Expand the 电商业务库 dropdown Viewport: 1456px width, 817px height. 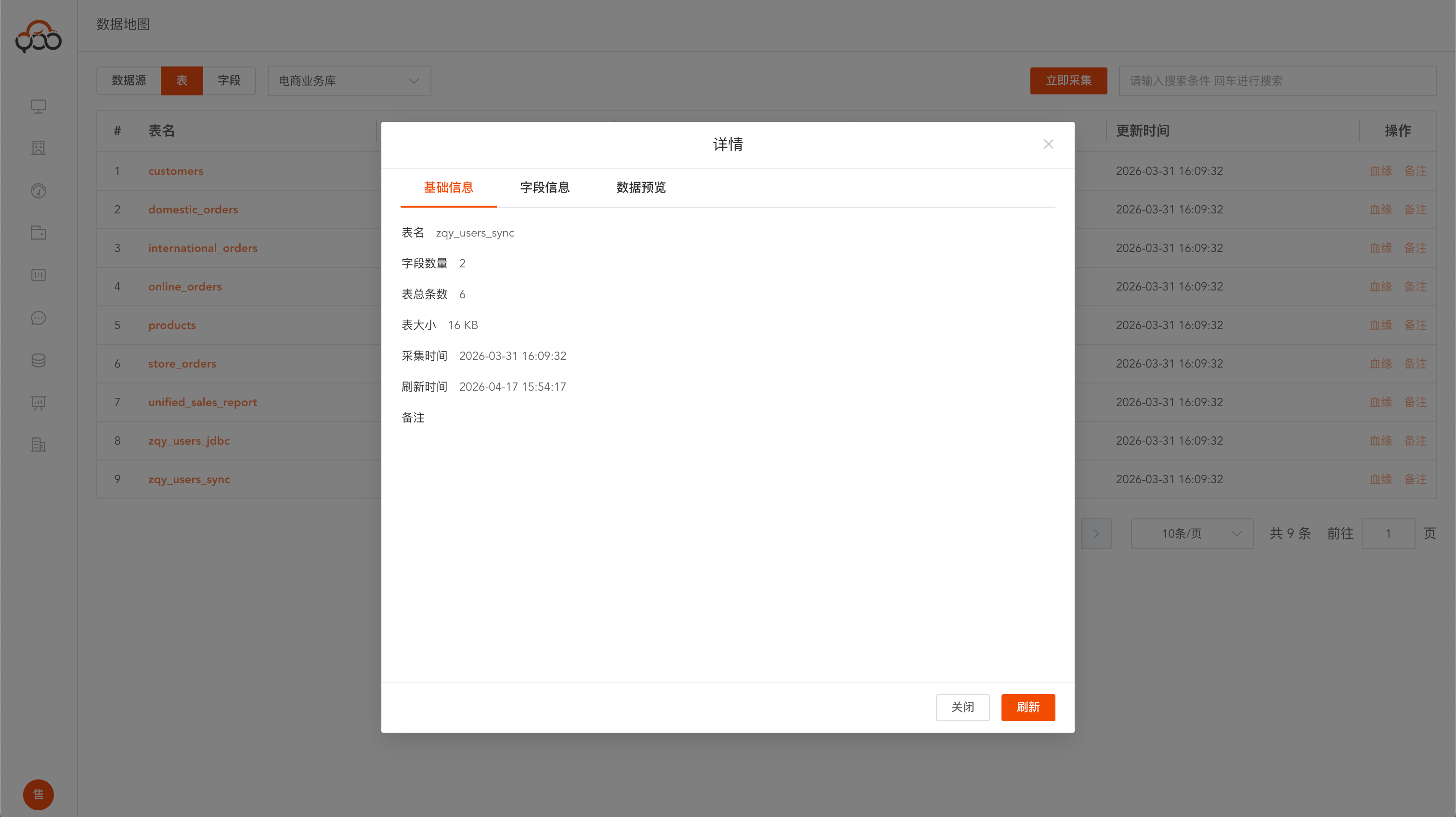point(349,80)
